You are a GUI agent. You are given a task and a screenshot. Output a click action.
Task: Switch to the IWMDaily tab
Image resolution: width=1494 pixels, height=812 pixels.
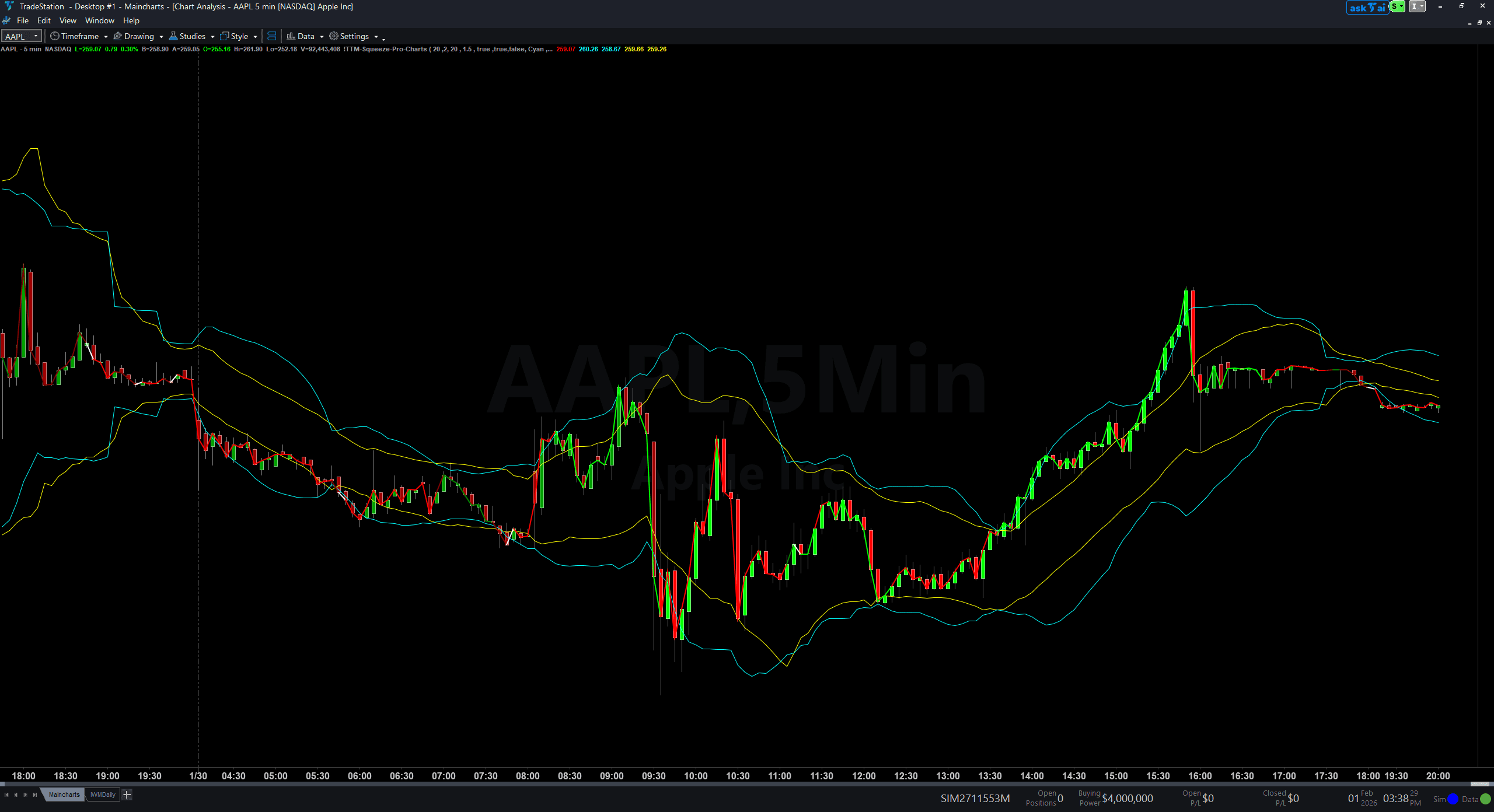[103, 794]
